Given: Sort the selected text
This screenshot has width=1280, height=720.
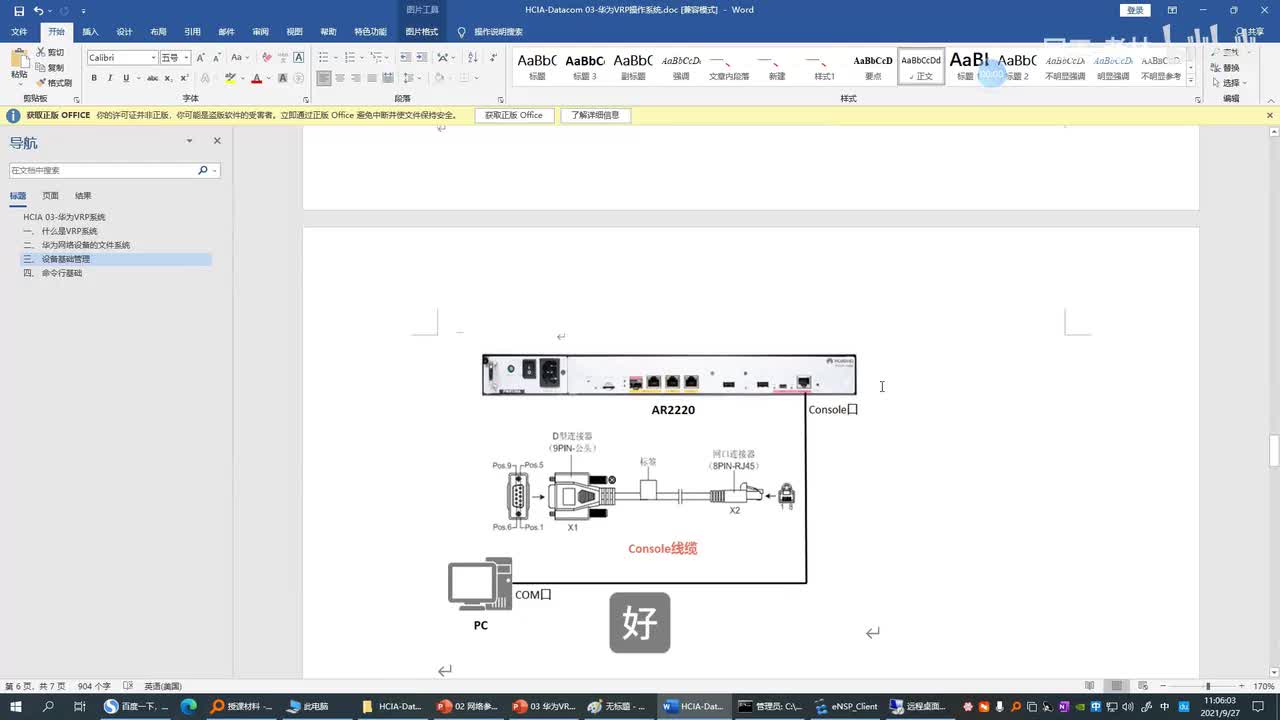Looking at the screenshot, I should click(472, 58).
